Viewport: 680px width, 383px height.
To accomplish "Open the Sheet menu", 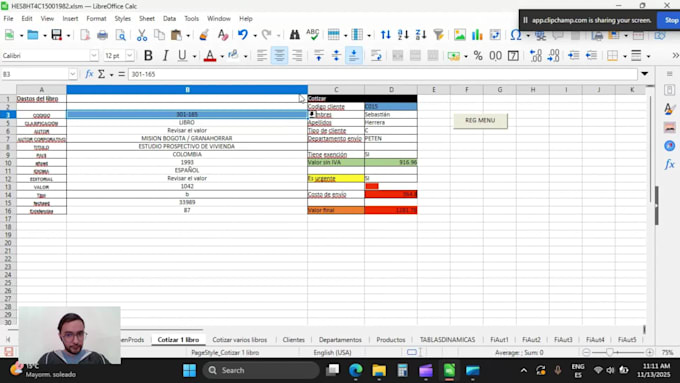I will [147, 19].
